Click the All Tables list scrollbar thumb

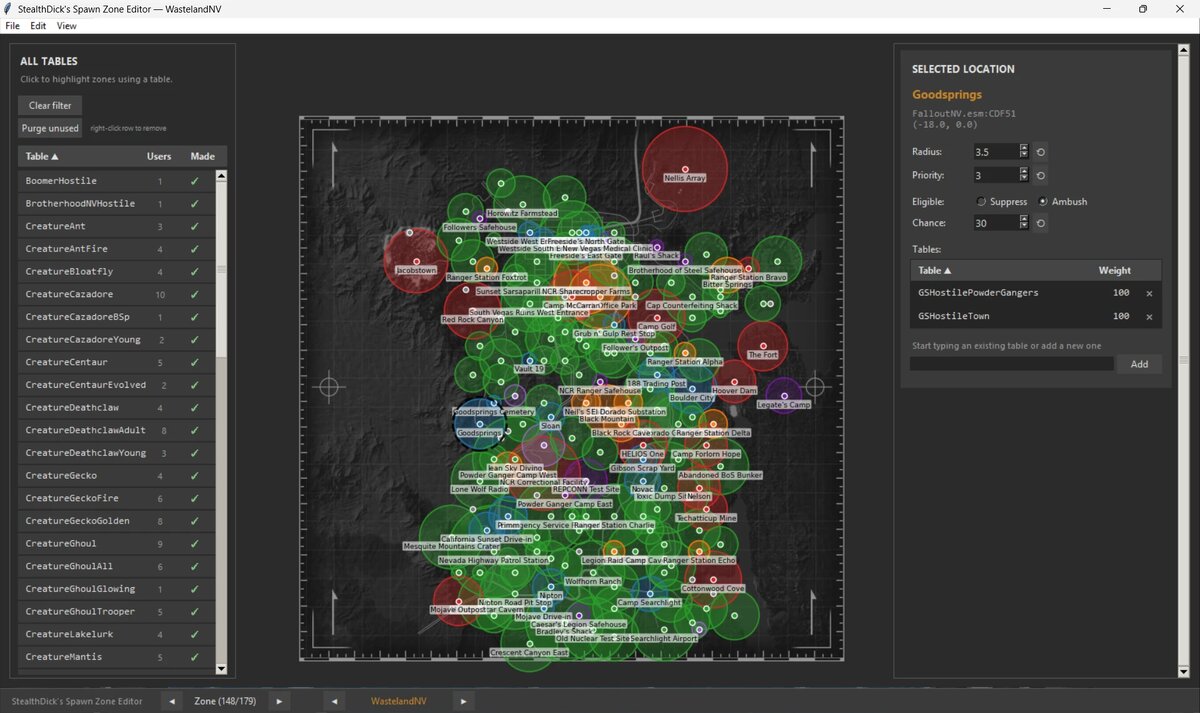pos(222,269)
